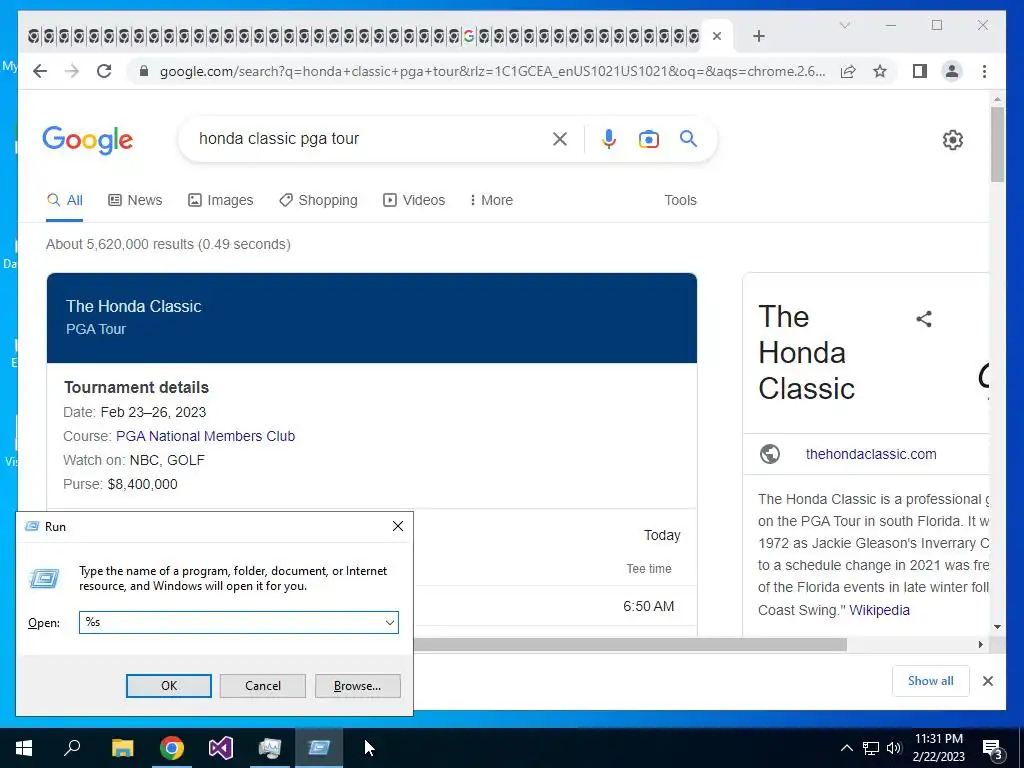The width and height of the screenshot is (1024, 768).
Task: Open the search Tools options
Action: [x=680, y=200]
